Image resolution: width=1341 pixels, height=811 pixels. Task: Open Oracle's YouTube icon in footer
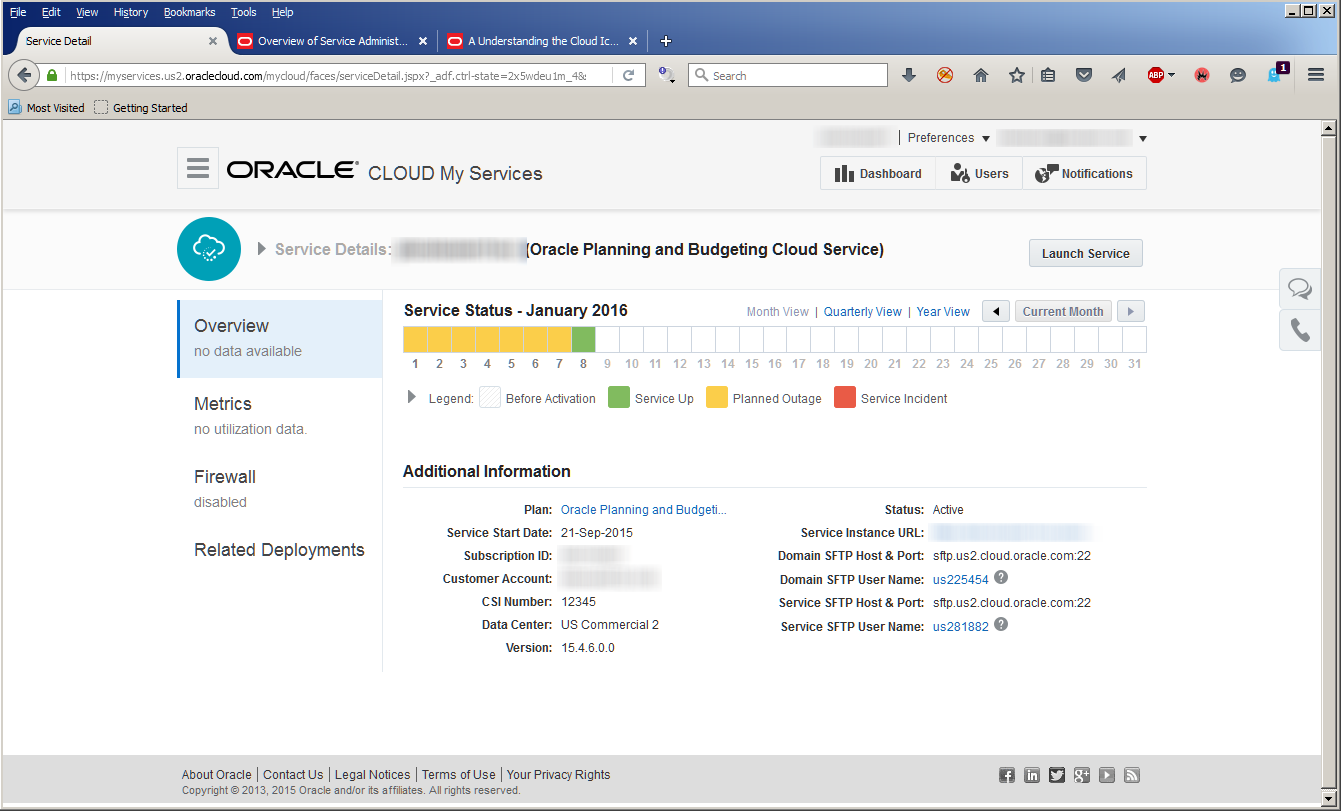[1107, 775]
